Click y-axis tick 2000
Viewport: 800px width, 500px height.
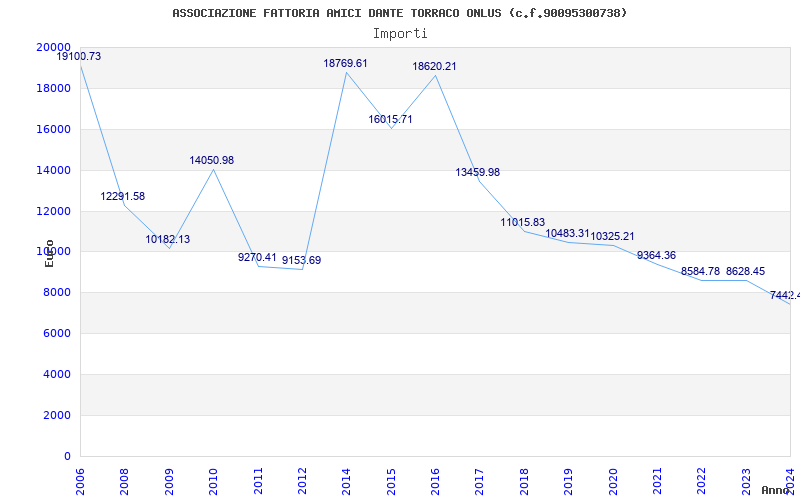coord(57,415)
